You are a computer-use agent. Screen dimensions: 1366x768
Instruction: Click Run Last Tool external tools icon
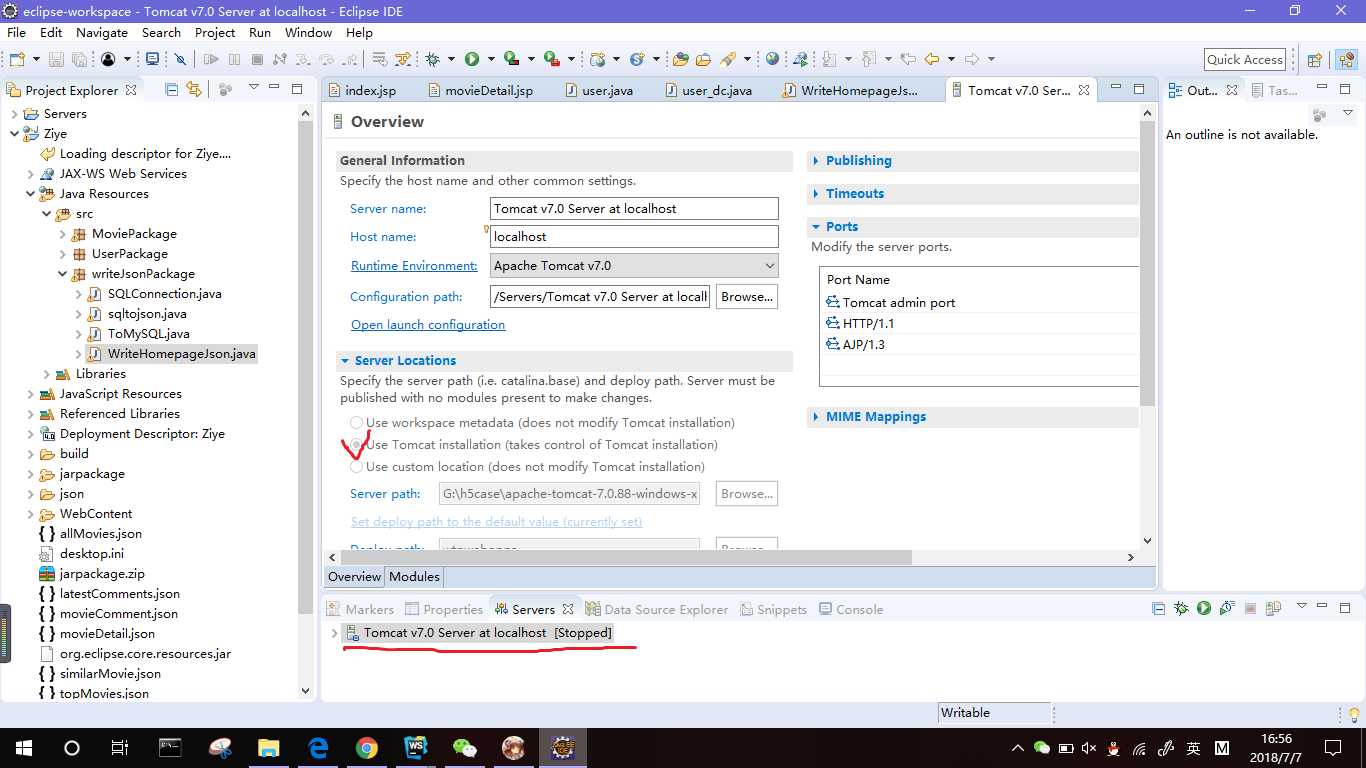point(551,59)
